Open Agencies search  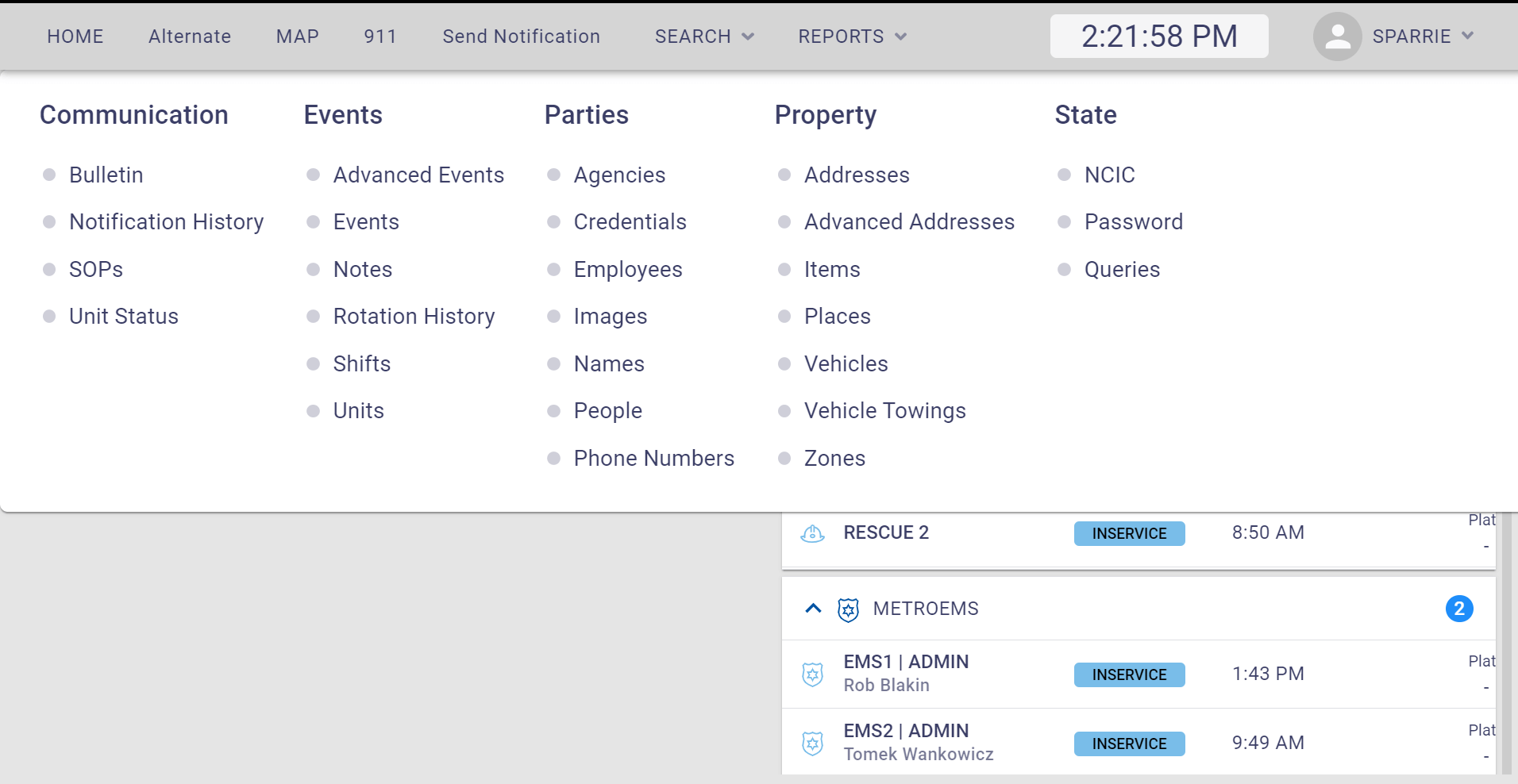click(x=620, y=175)
